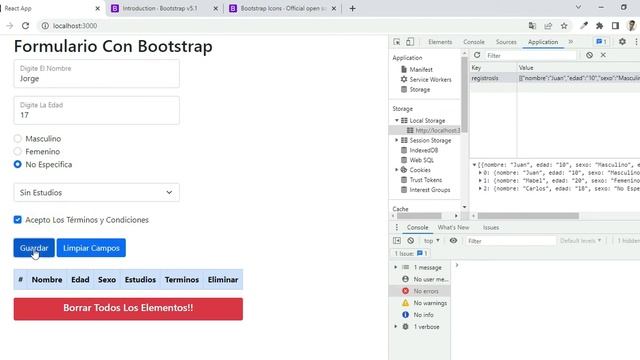The image size is (640, 360).
Task: Click the horizontal scrollbar of storage preview
Action: [528, 216]
